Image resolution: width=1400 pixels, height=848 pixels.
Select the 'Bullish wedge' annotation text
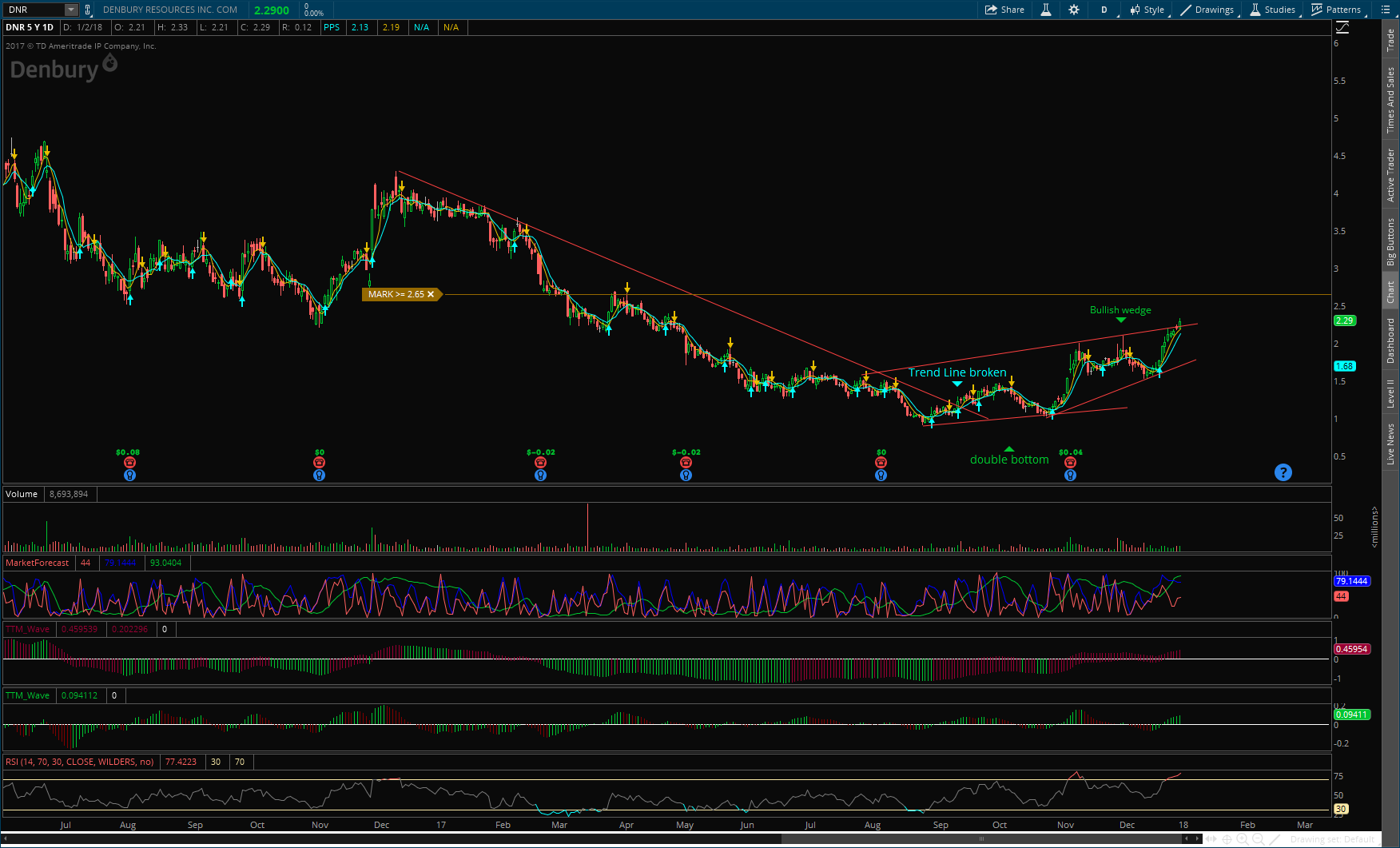pos(1120,310)
